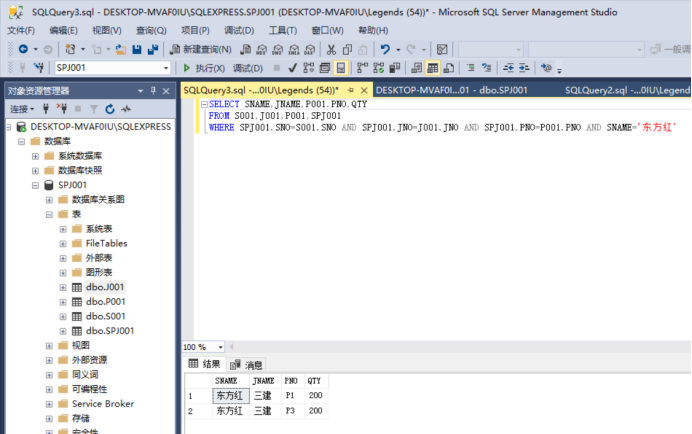Click the Database Engine Query icon

pyautogui.click(x=246, y=49)
